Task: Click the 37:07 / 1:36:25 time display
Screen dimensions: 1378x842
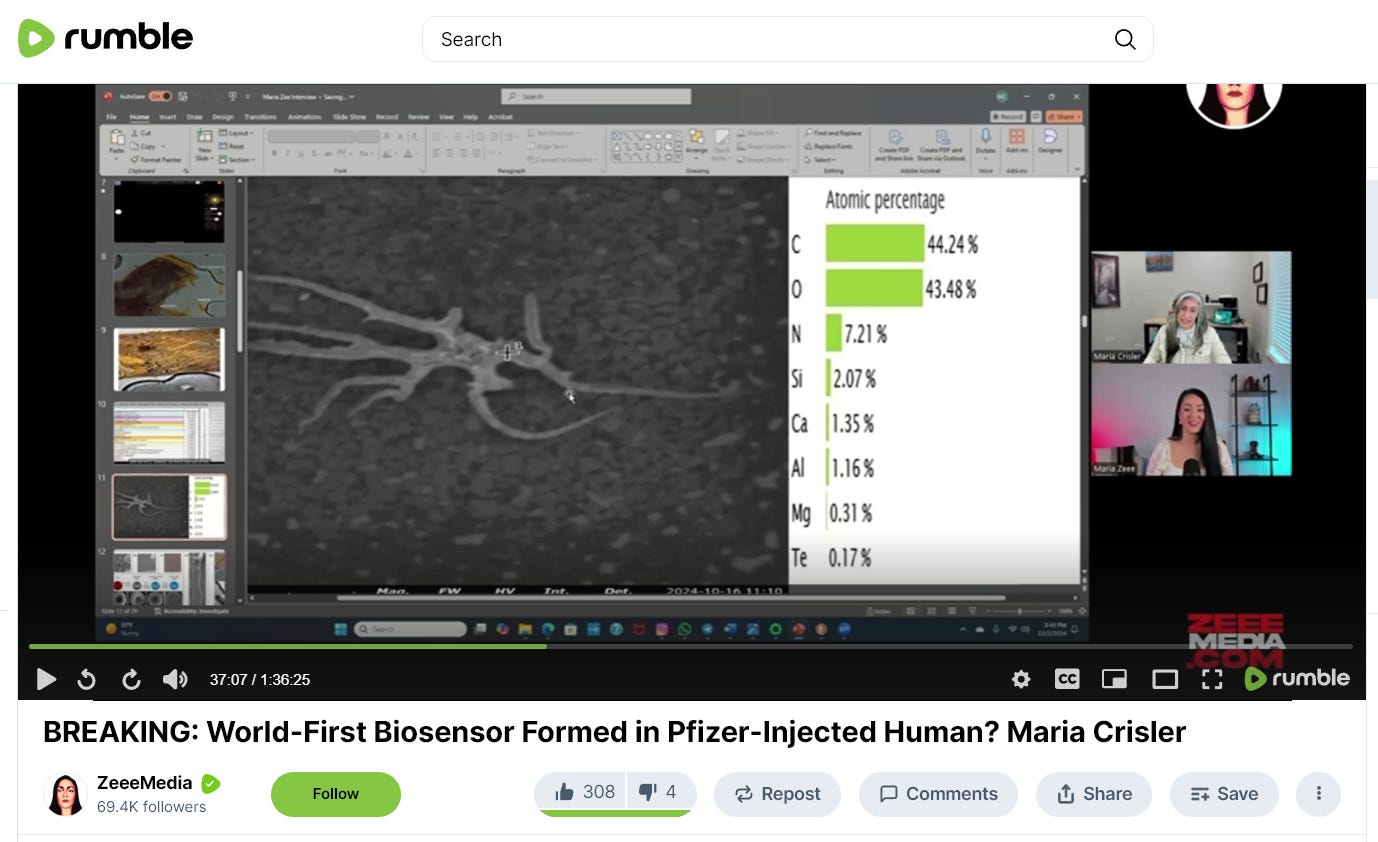Action: tap(260, 680)
